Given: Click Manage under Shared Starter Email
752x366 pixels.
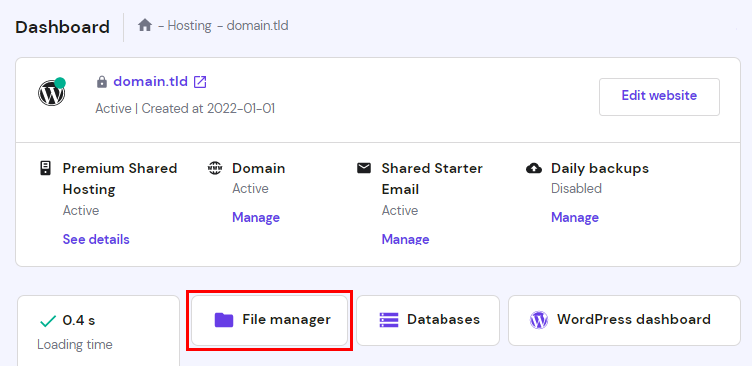Looking at the screenshot, I should 405,238.
